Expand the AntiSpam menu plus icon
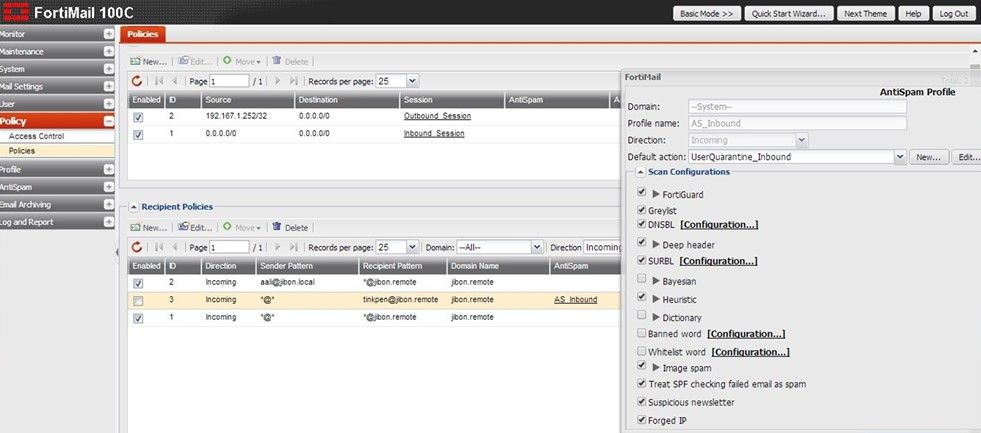This screenshot has height=433, width=981. coord(109,187)
